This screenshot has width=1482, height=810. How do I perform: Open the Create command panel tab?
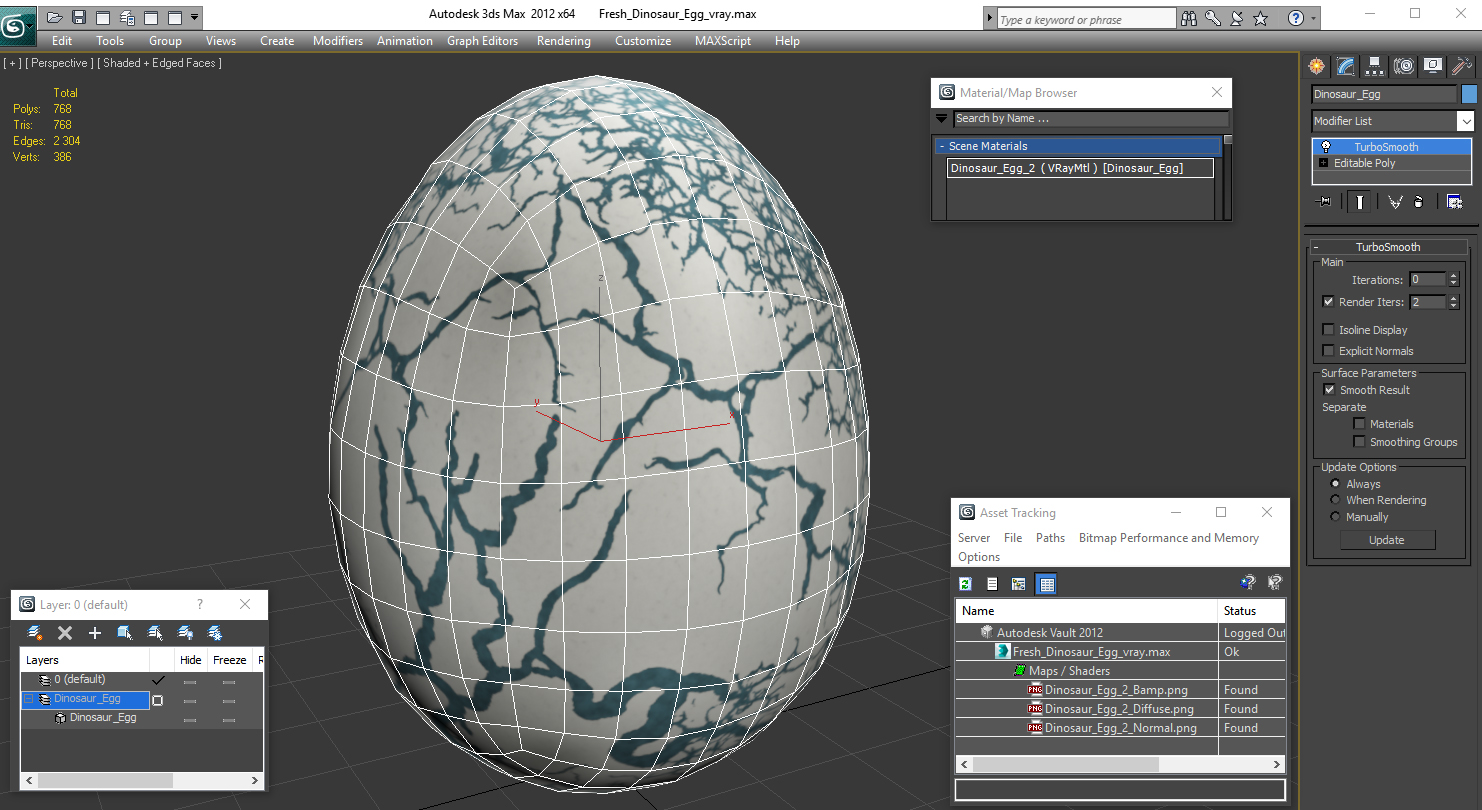(x=1317, y=66)
